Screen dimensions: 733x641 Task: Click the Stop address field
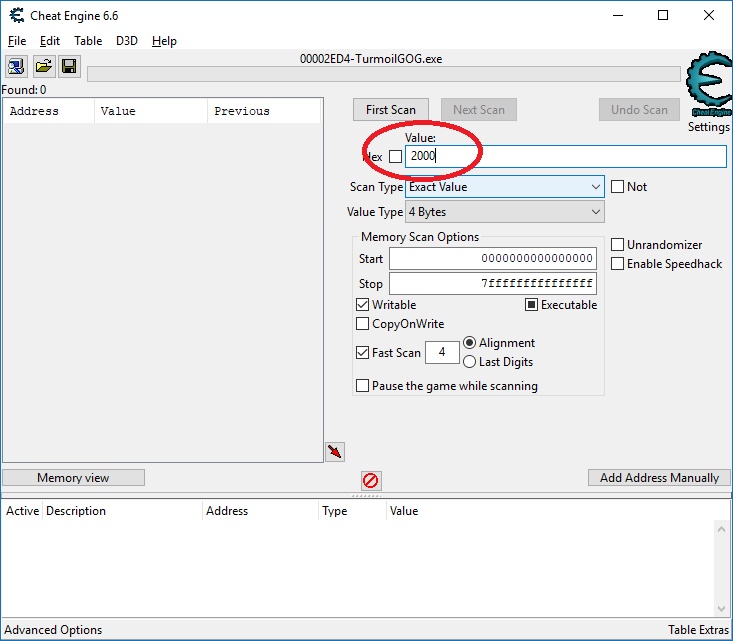tap(493, 283)
